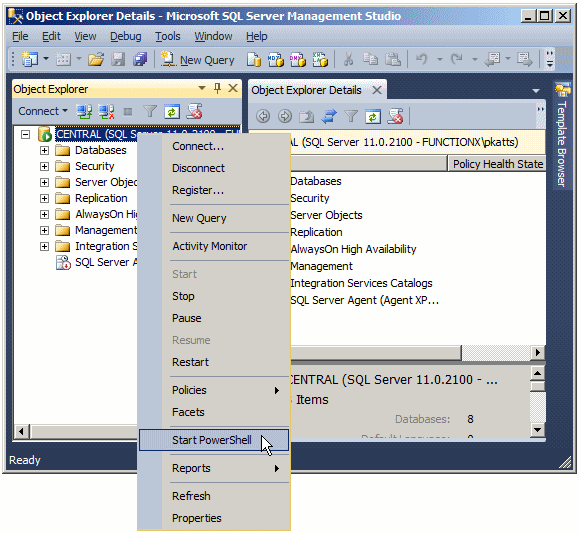Click the Stop square icon in Object Explorer
Viewport: 579px width, 534px height.
[x=128, y=112]
